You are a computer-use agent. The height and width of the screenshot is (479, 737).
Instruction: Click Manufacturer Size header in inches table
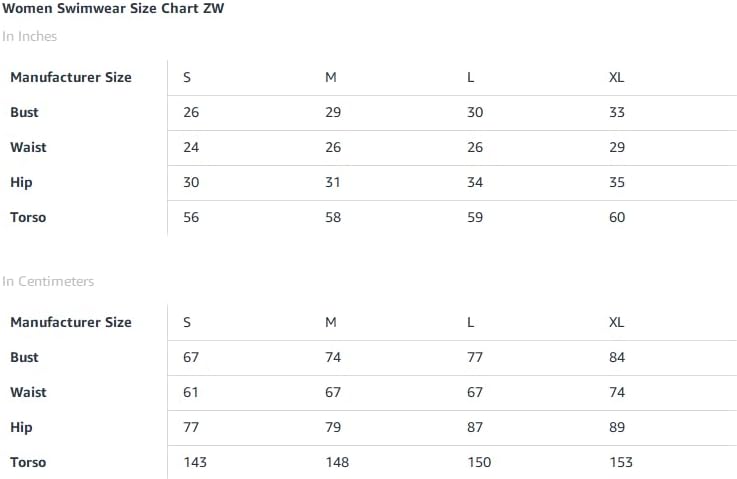(71, 77)
